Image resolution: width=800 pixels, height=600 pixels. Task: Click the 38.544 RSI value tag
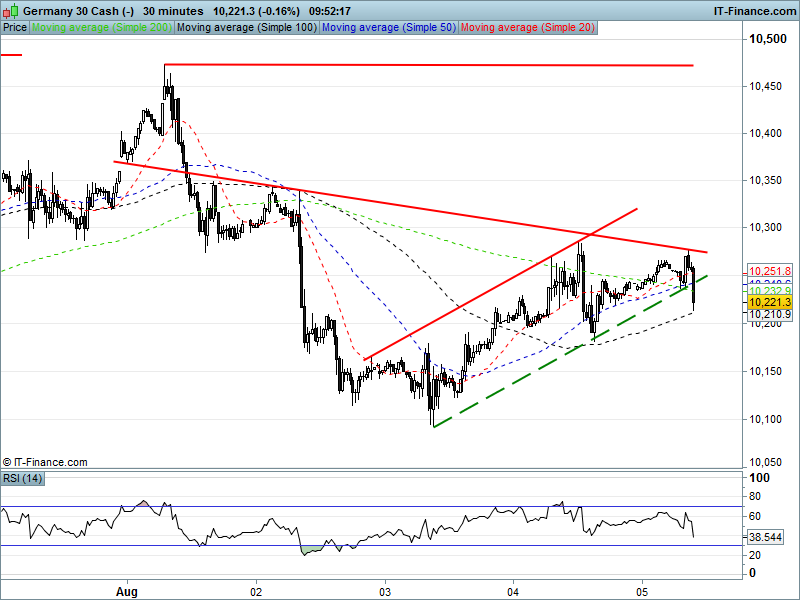[x=765, y=537]
